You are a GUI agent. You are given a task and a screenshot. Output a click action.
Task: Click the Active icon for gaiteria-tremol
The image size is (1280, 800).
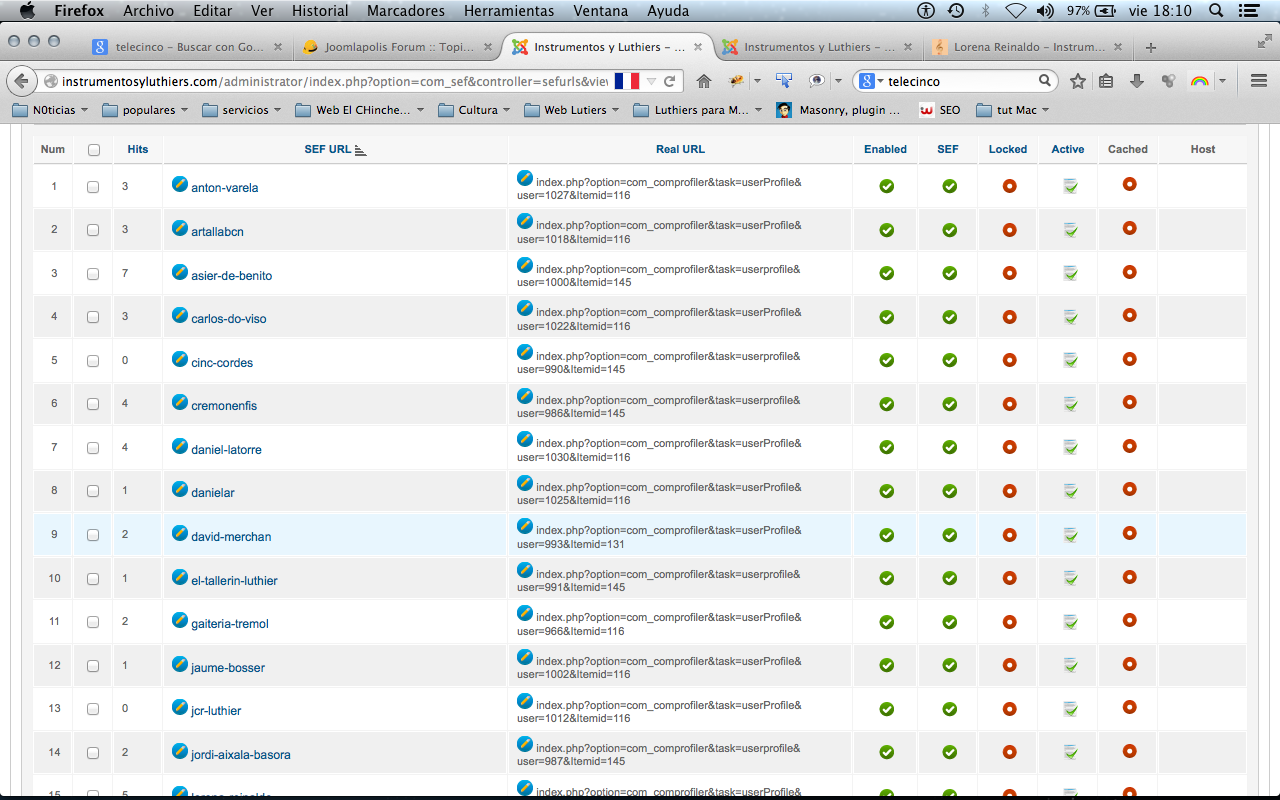pos(1070,622)
